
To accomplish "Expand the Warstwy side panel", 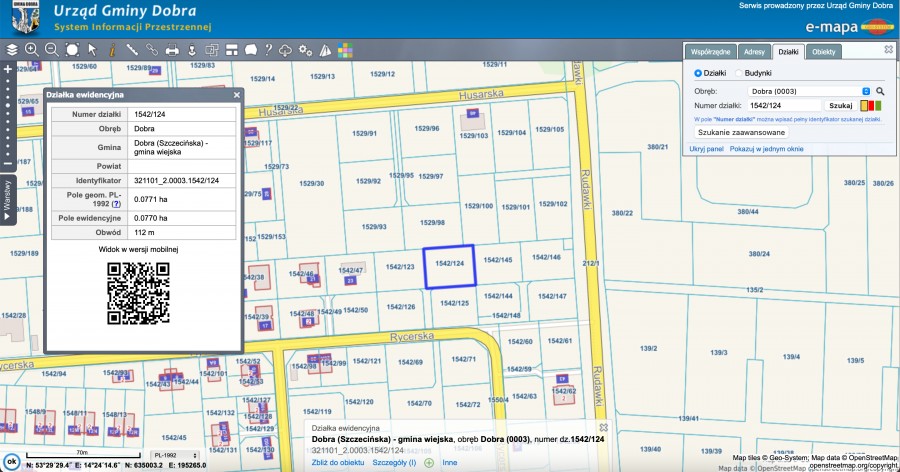I will pyautogui.click(x=7, y=200).
